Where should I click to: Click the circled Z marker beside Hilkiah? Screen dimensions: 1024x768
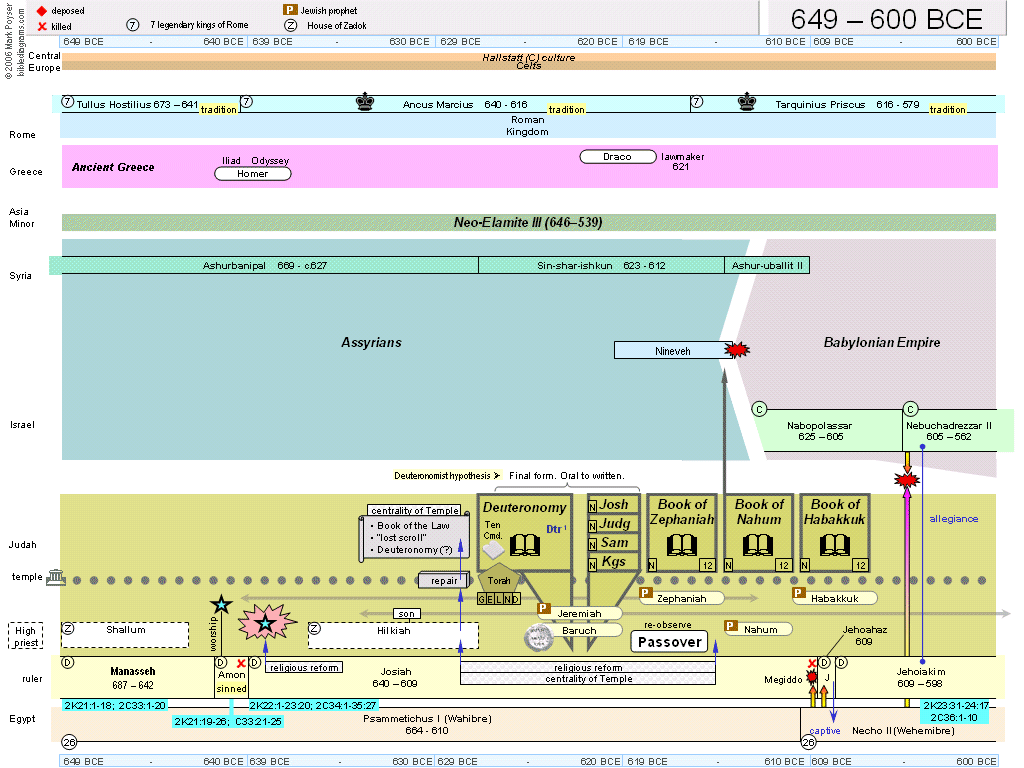pyautogui.click(x=315, y=629)
